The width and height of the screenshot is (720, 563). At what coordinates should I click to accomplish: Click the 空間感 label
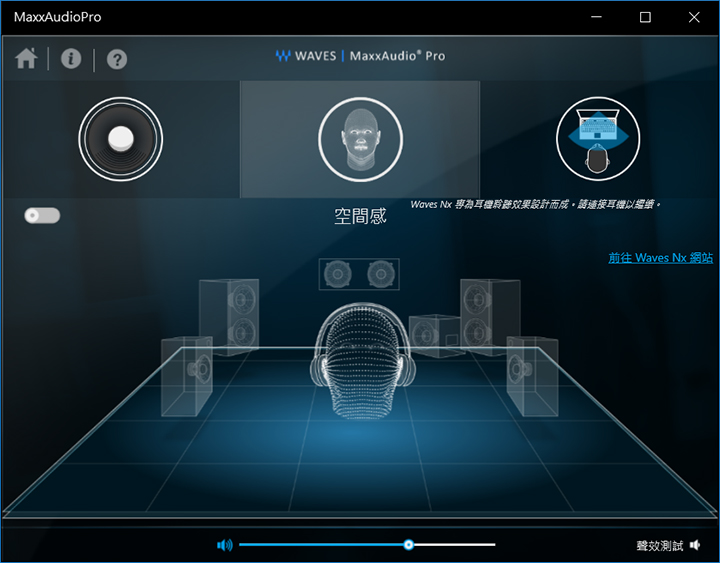360,216
